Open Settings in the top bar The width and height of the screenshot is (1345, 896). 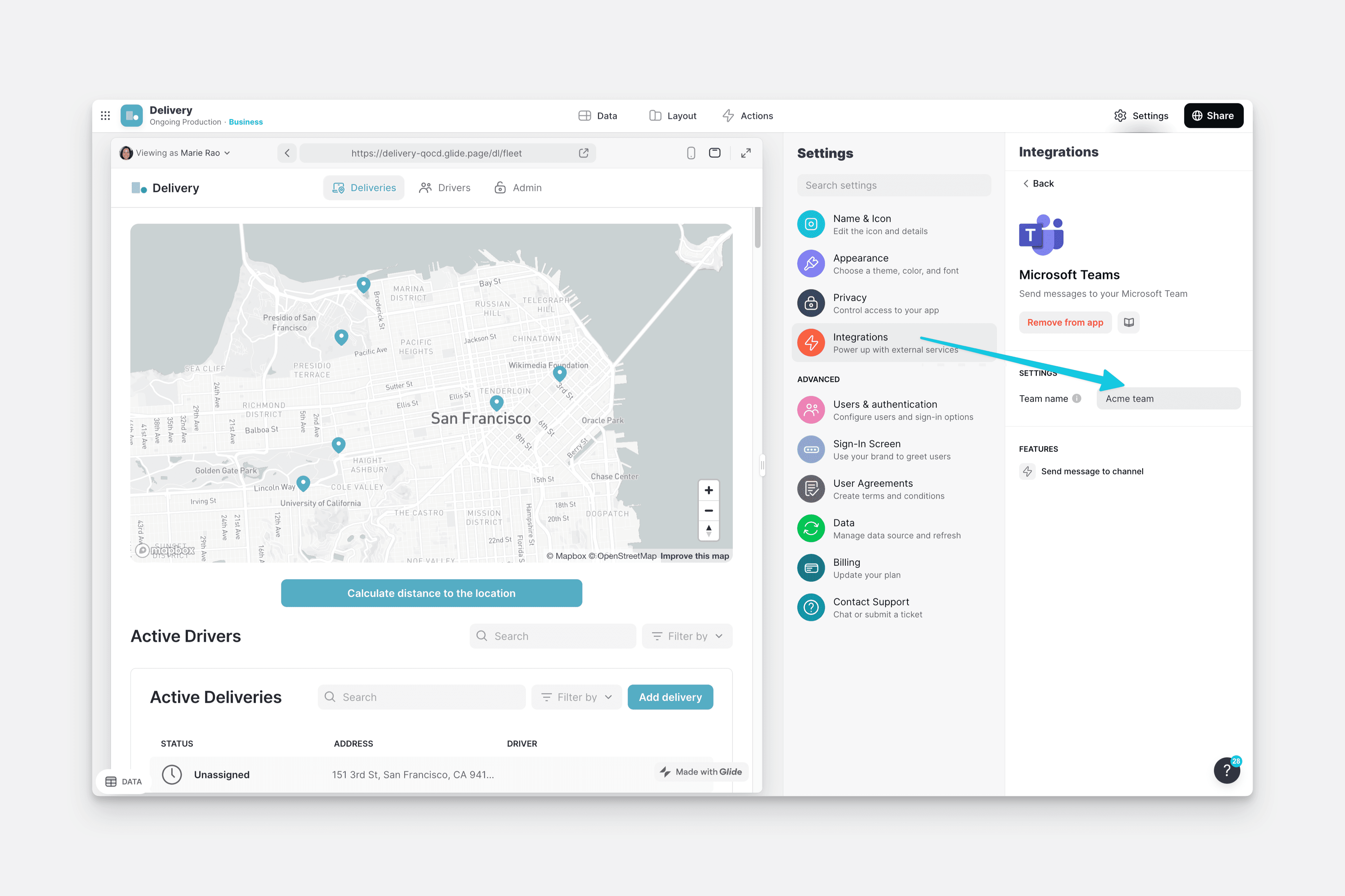1141,116
